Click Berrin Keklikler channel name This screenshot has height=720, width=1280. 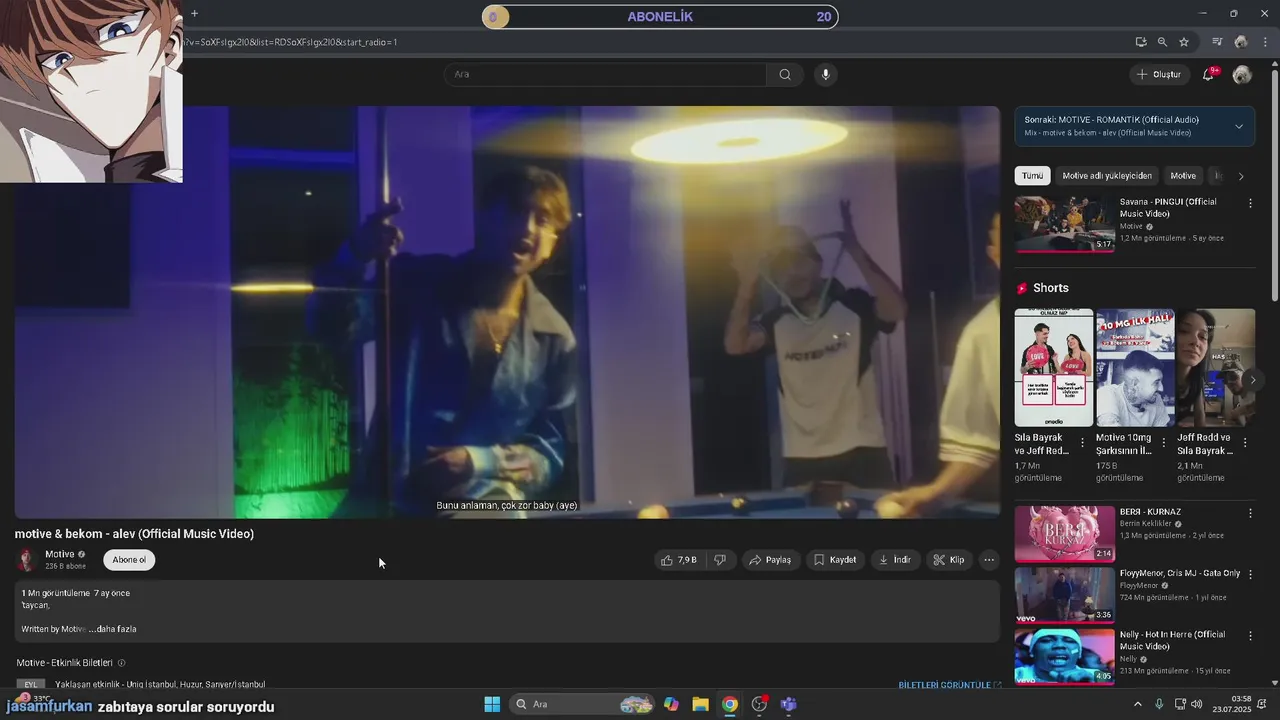click(x=1144, y=524)
